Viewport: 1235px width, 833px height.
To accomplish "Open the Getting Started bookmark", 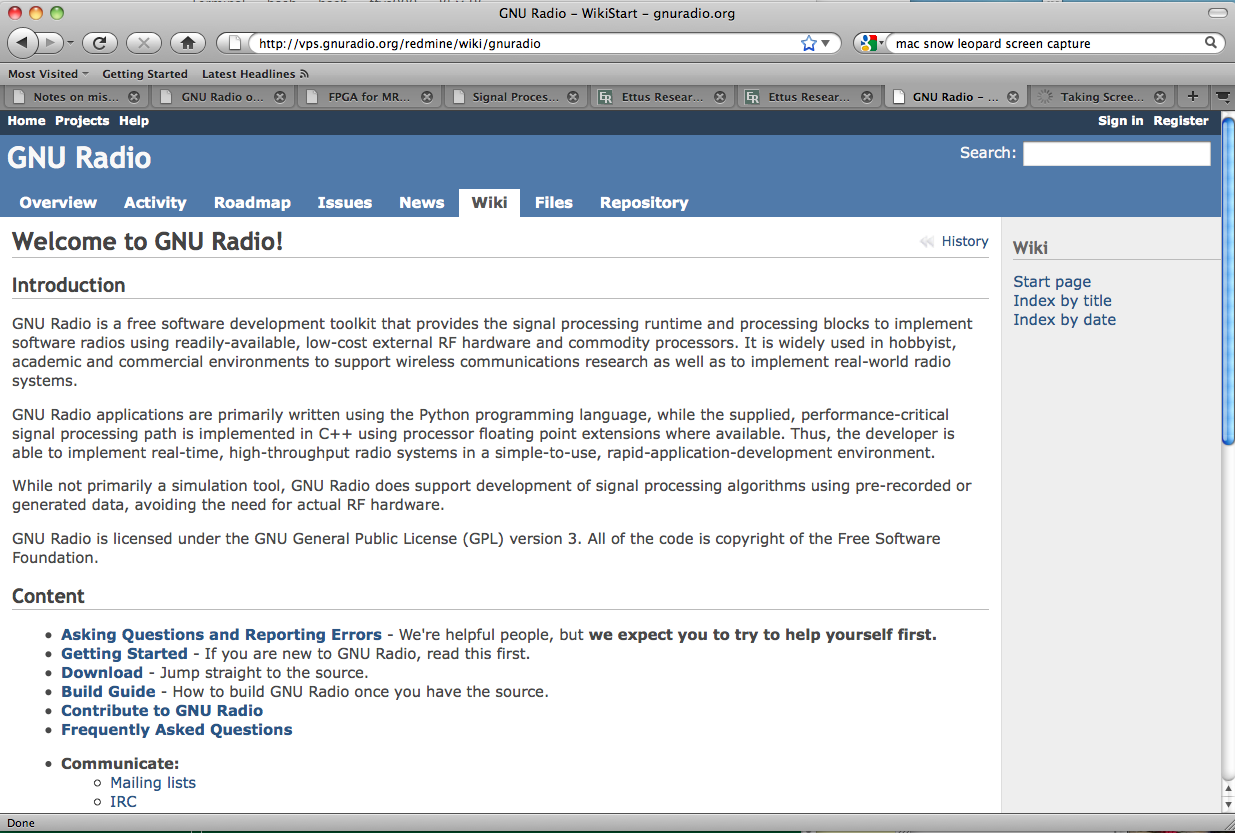I will point(145,74).
